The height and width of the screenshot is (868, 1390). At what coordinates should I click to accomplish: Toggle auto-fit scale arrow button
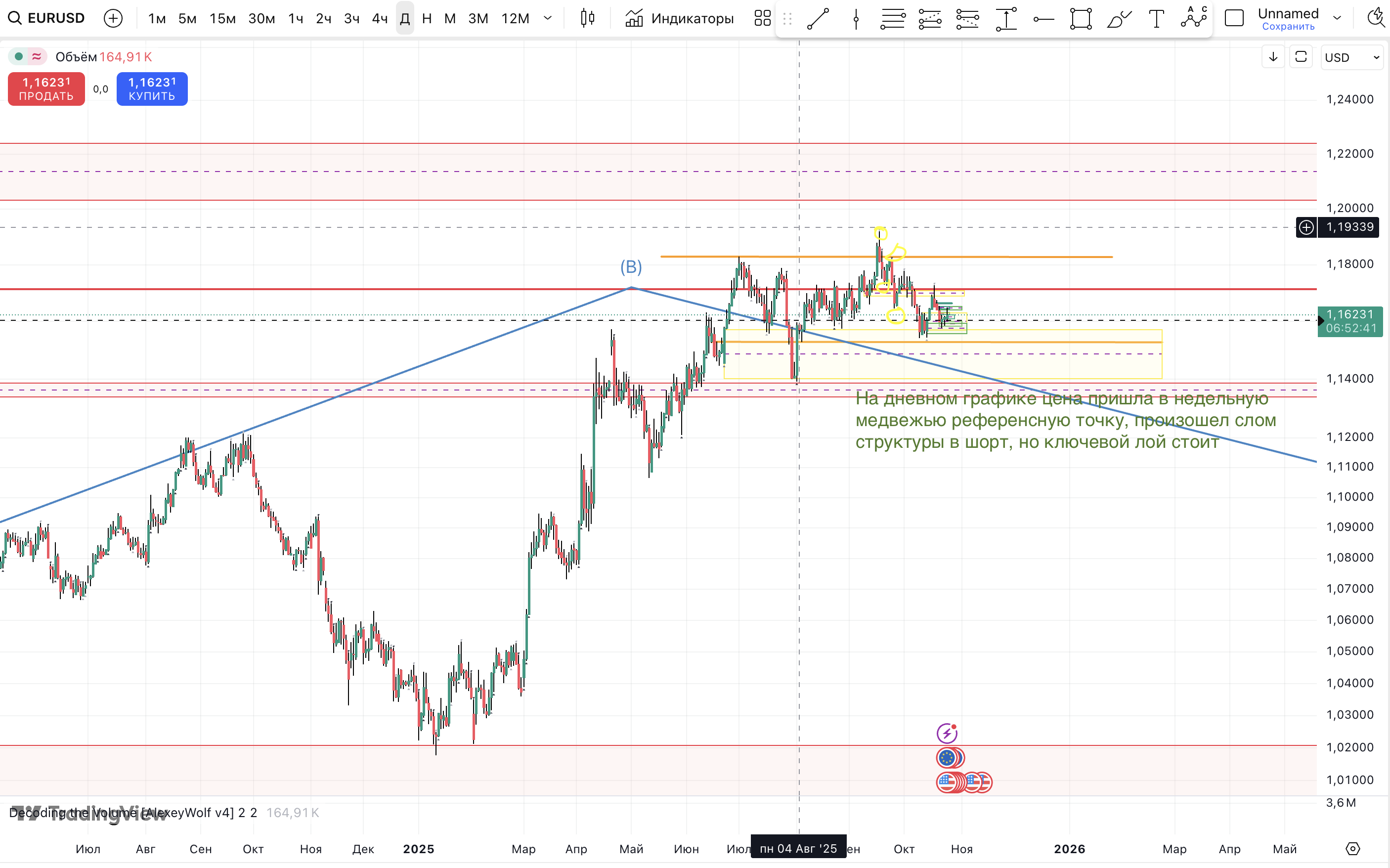[x=1273, y=57]
